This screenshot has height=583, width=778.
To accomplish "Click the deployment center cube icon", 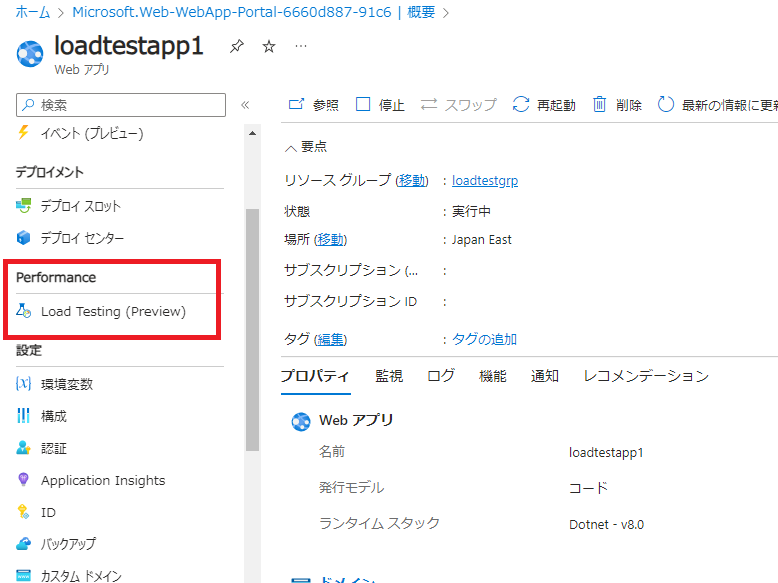I will click(23, 238).
